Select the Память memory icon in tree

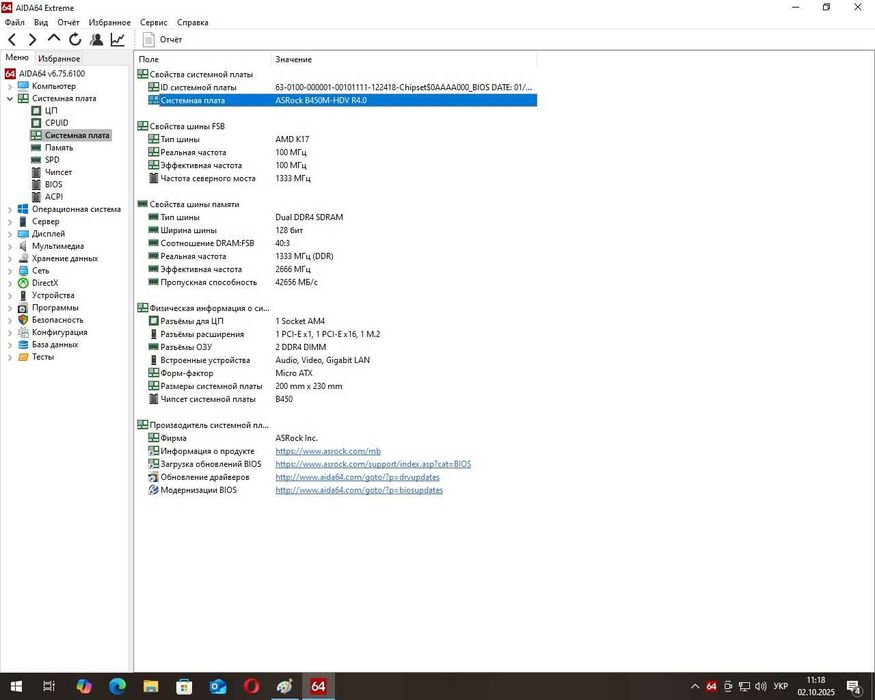pyautogui.click(x=36, y=147)
